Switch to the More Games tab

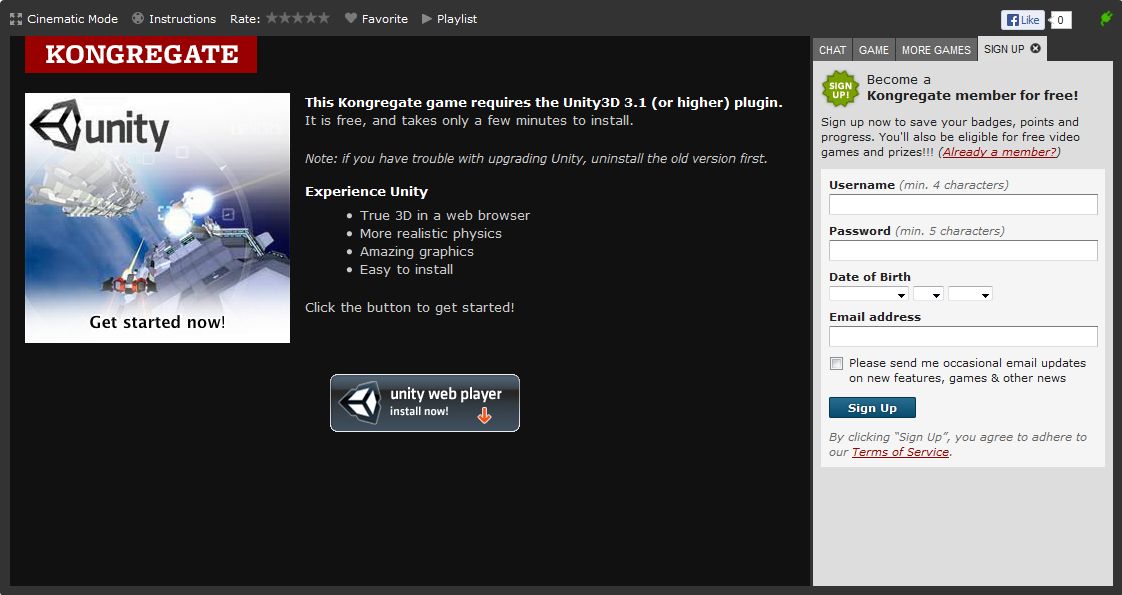(936, 50)
